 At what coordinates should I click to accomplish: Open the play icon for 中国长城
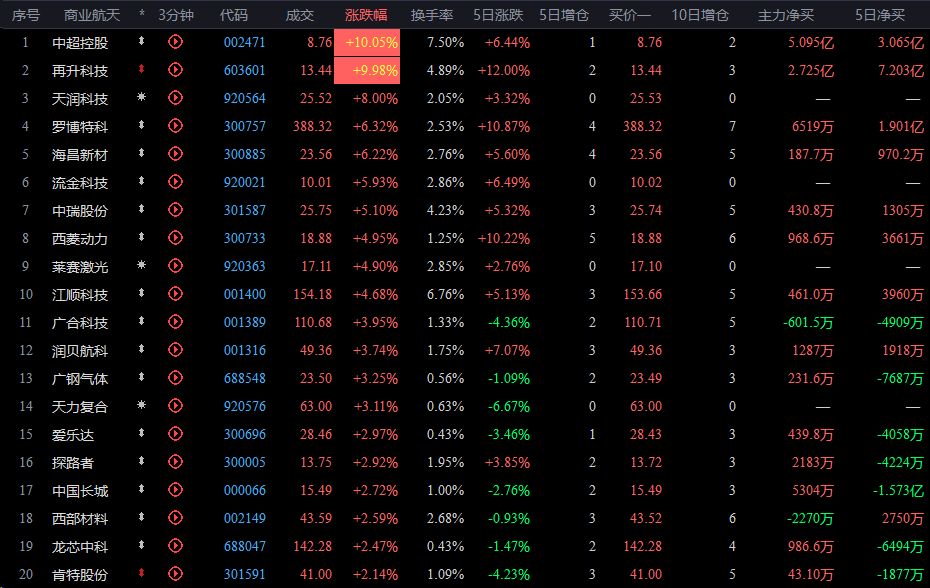click(x=176, y=491)
